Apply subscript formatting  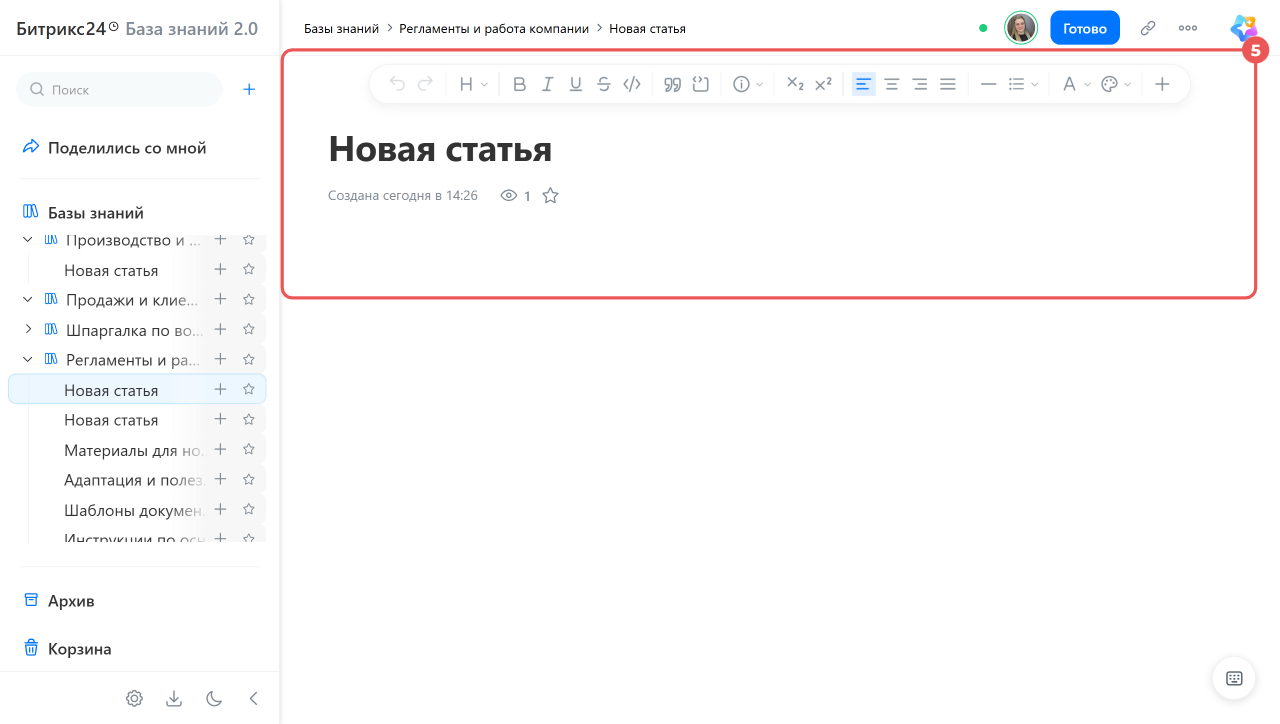(795, 85)
